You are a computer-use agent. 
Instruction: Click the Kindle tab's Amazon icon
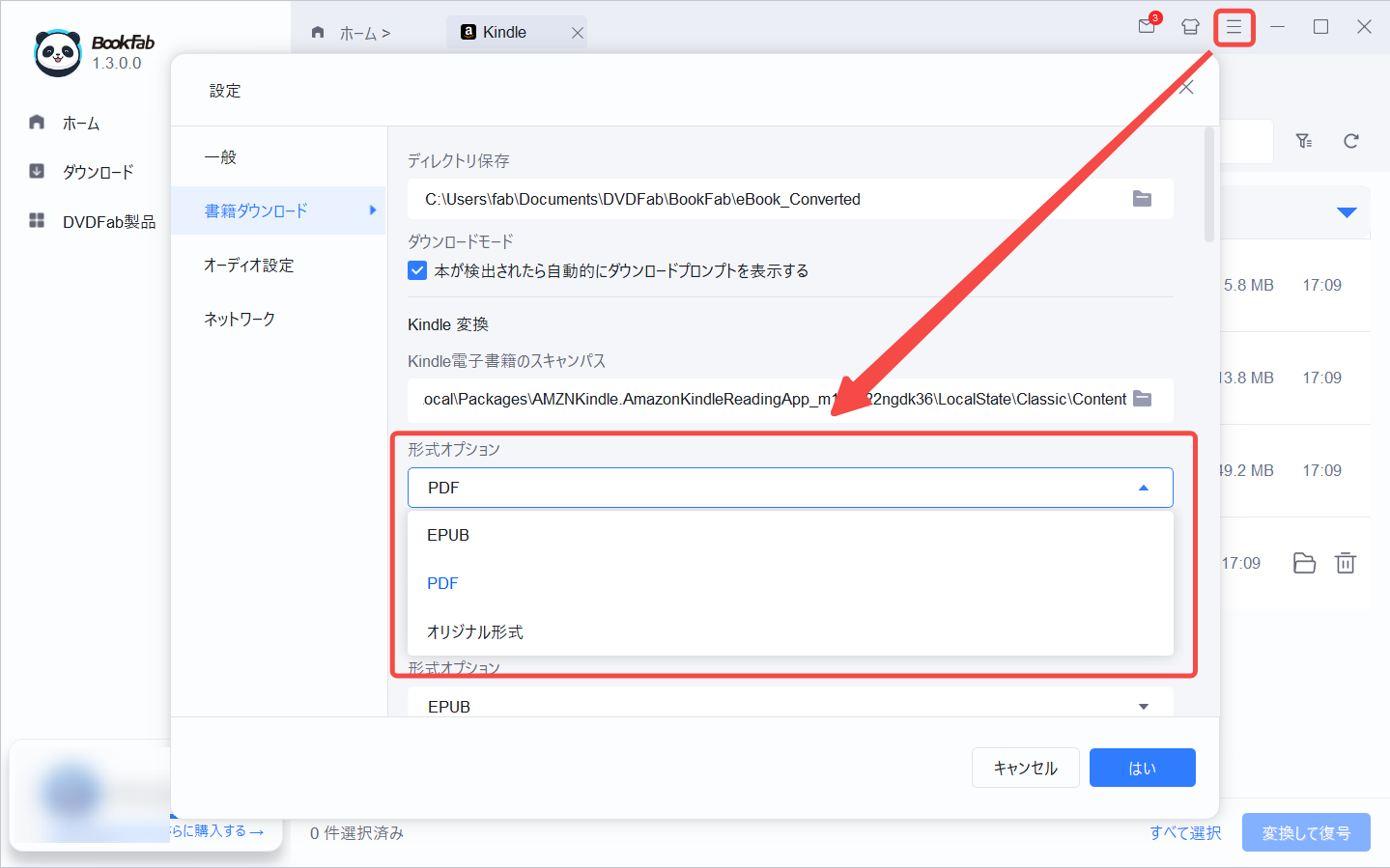(x=468, y=32)
